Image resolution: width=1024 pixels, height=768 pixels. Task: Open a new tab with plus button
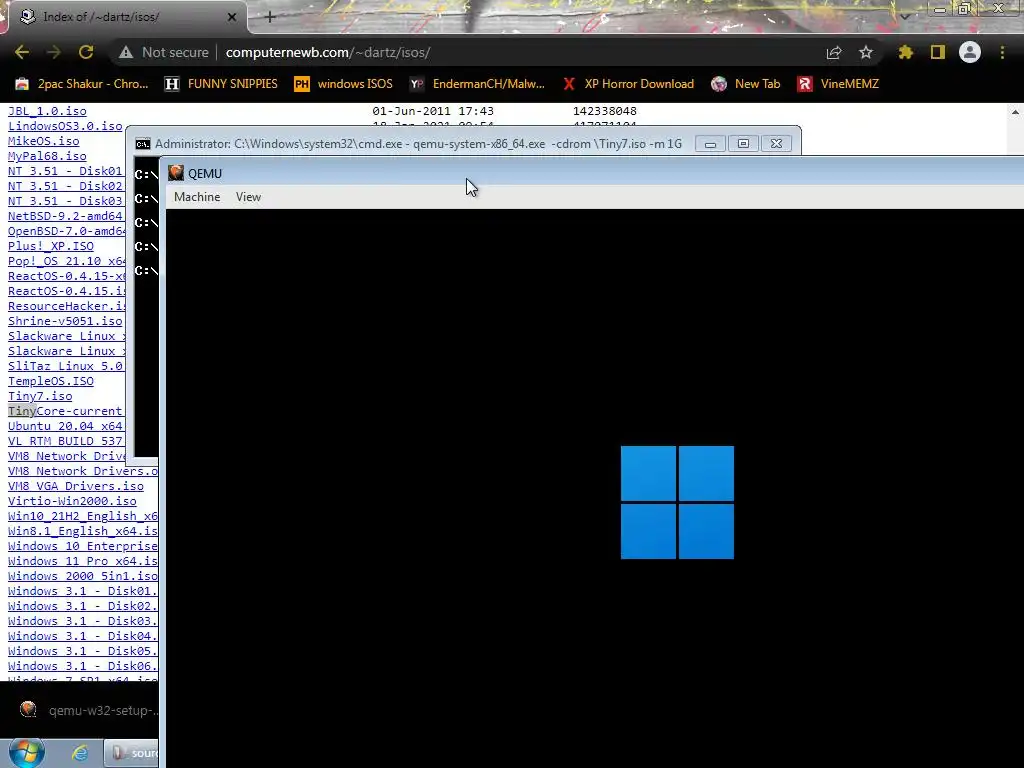click(x=270, y=17)
